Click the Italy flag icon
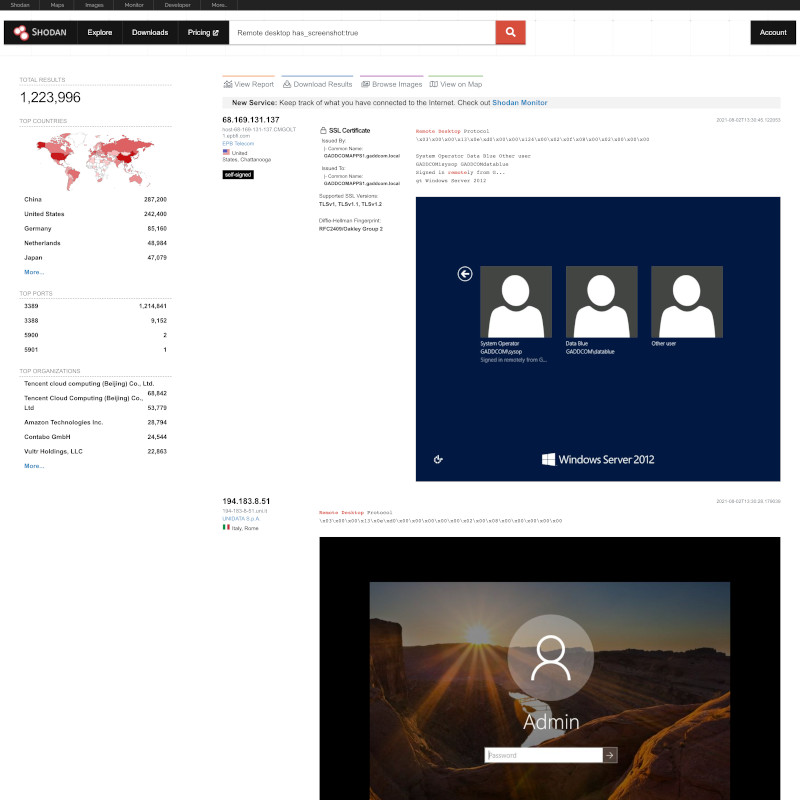Screen dimensions: 800x800 click(226, 527)
